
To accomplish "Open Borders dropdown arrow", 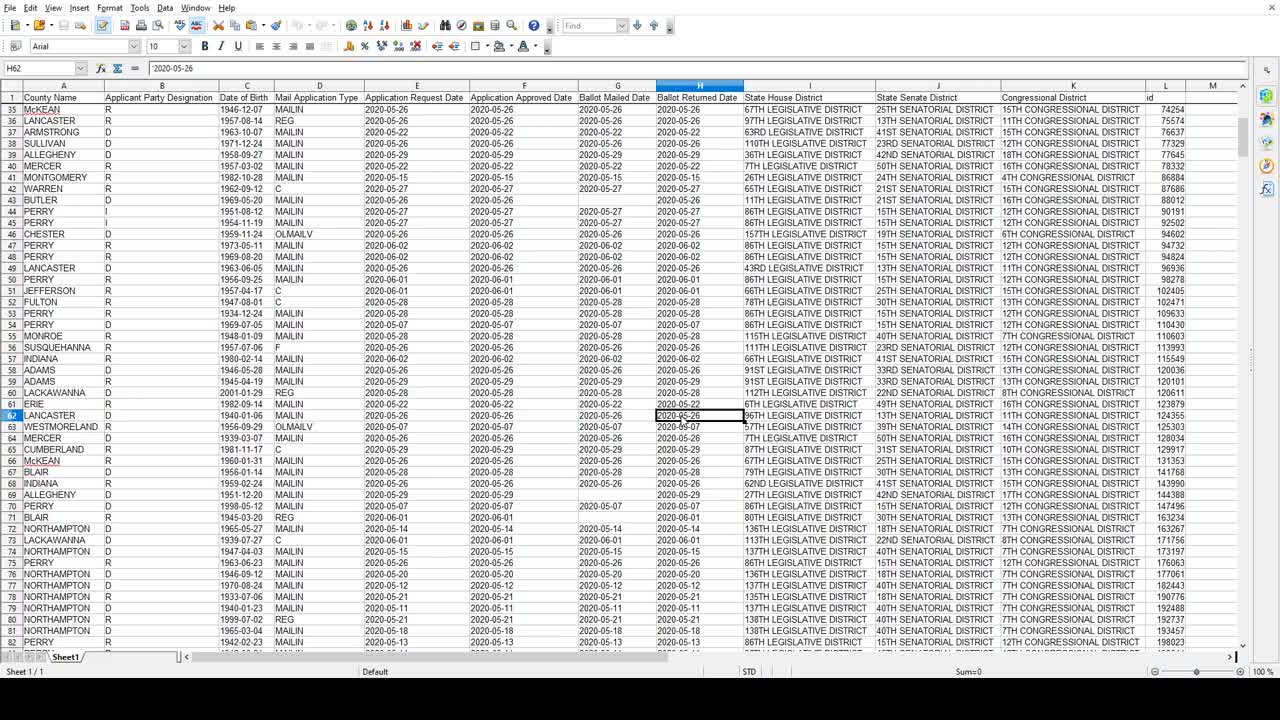I will [x=486, y=46].
